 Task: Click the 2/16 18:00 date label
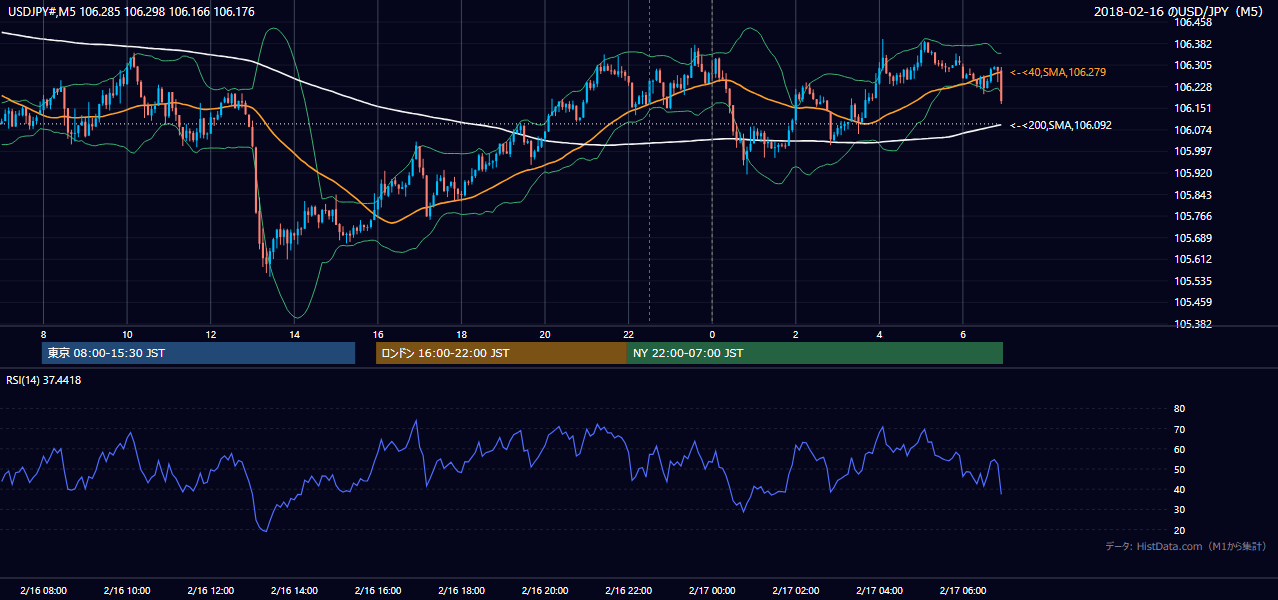(x=461, y=590)
